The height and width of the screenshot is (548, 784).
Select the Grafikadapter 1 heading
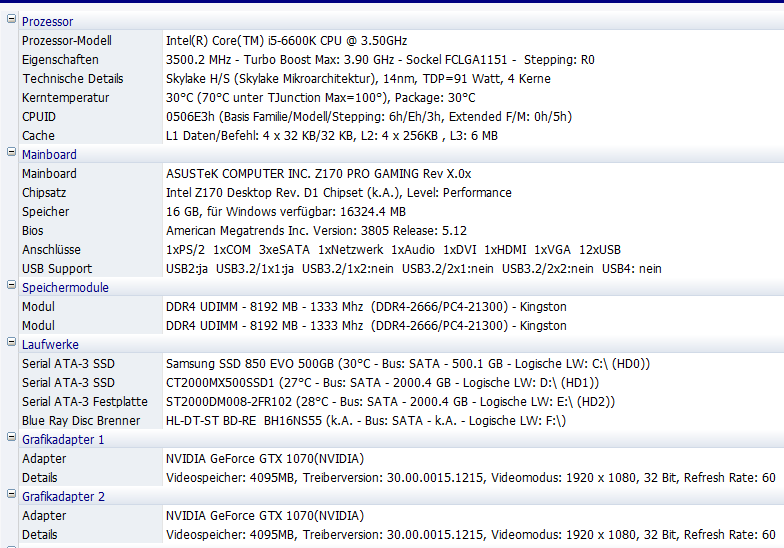pyautogui.click(x=63, y=440)
